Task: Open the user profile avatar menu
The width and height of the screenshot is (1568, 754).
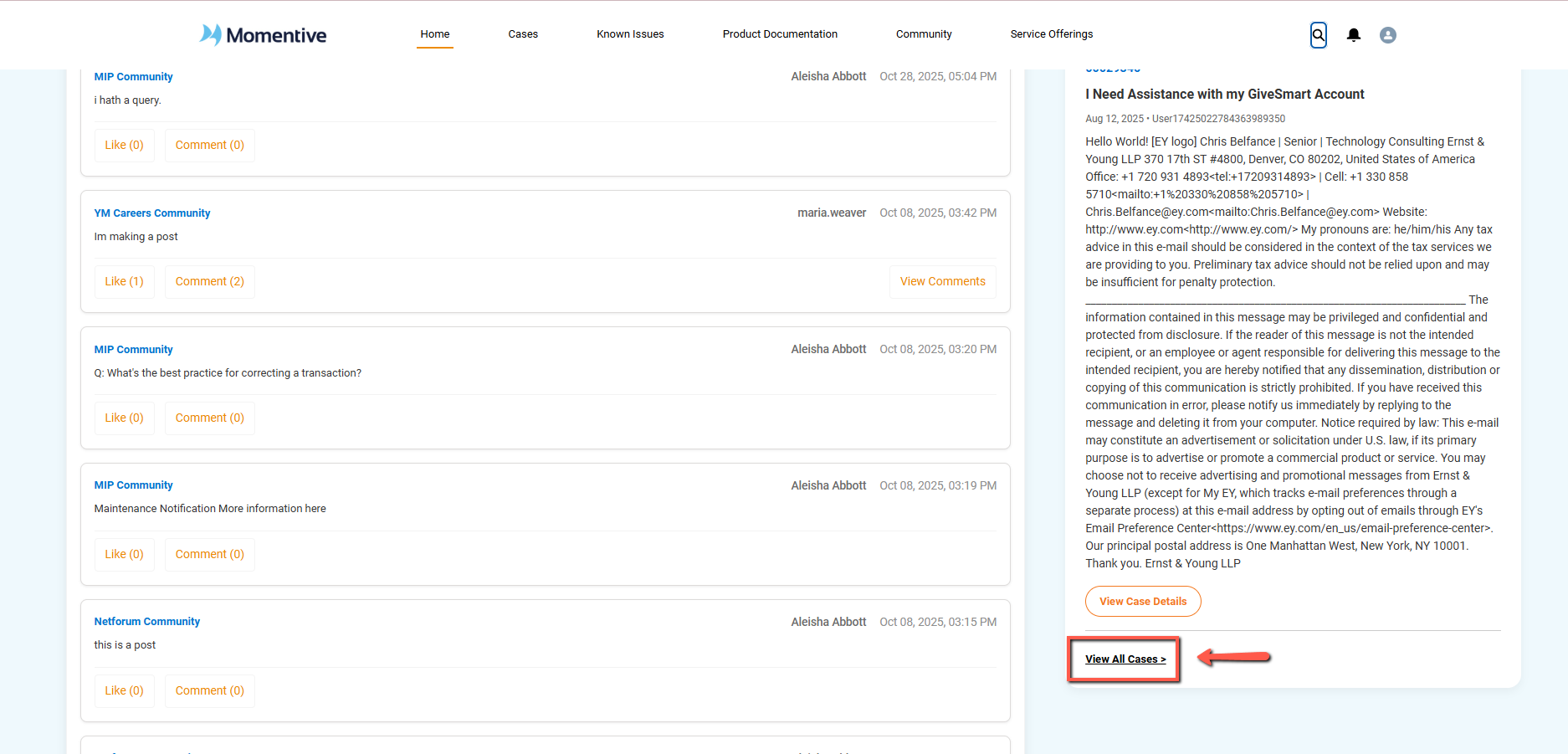Action: tap(1387, 35)
